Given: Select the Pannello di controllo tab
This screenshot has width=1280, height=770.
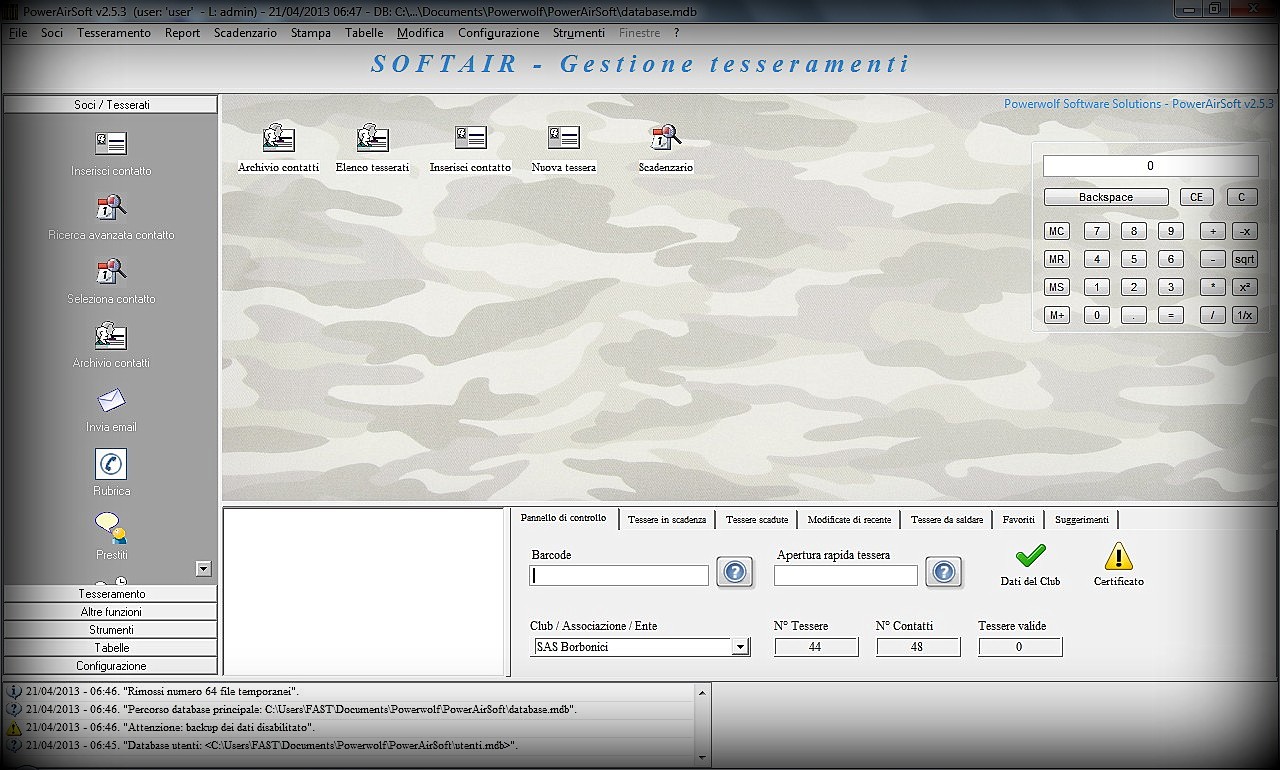Looking at the screenshot, I should 564,518.
